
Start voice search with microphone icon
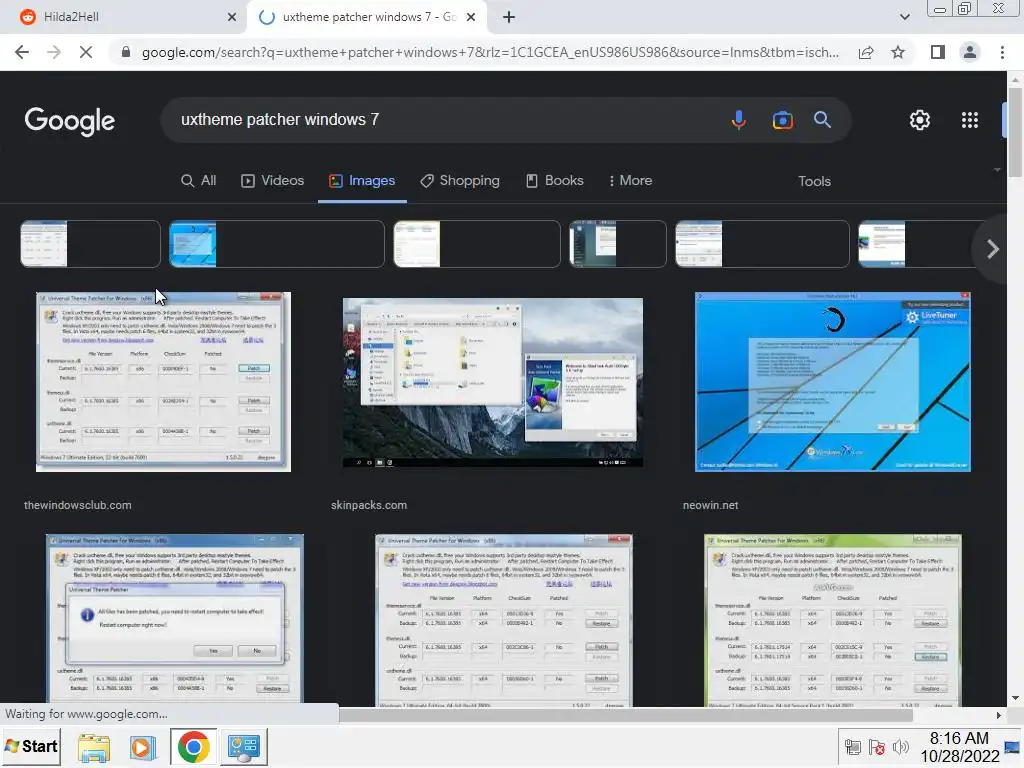[739, 120]
